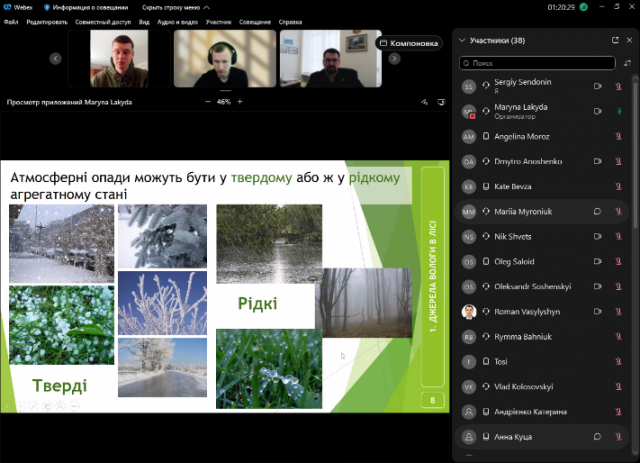This screenshot has width=640, height=463.
Task: Open the Файл menu
Action: click(11, 22)
